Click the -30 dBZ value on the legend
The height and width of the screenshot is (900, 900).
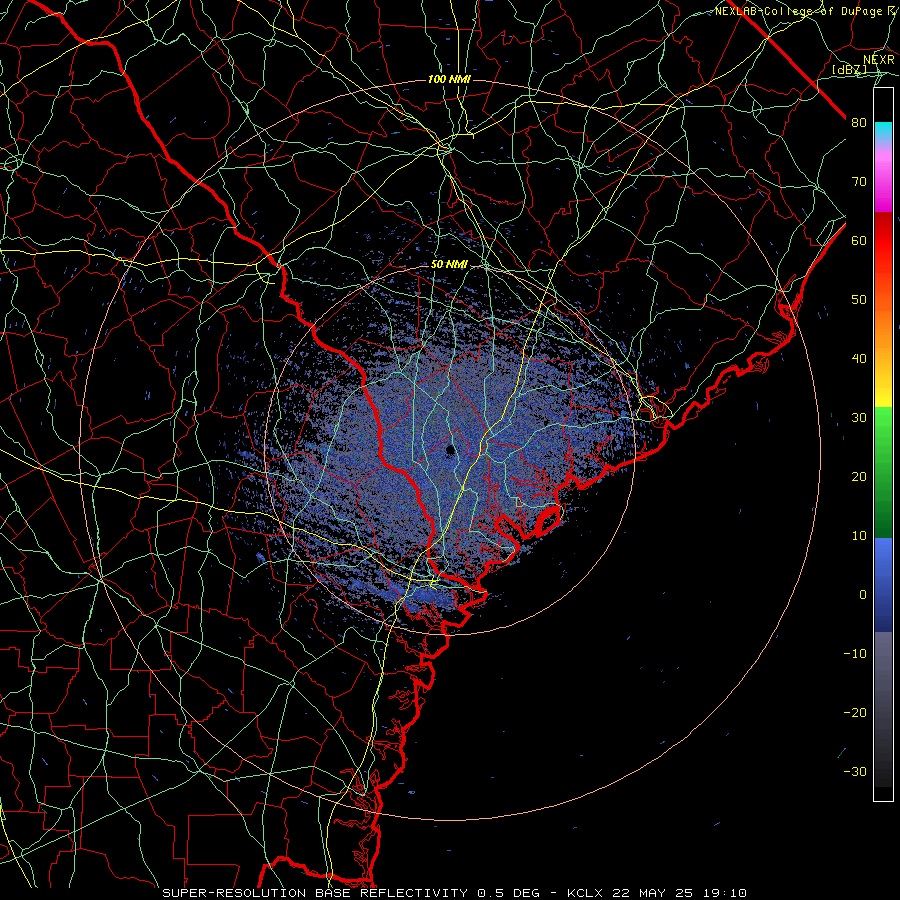pyautogui.click(x=855, y=772)
